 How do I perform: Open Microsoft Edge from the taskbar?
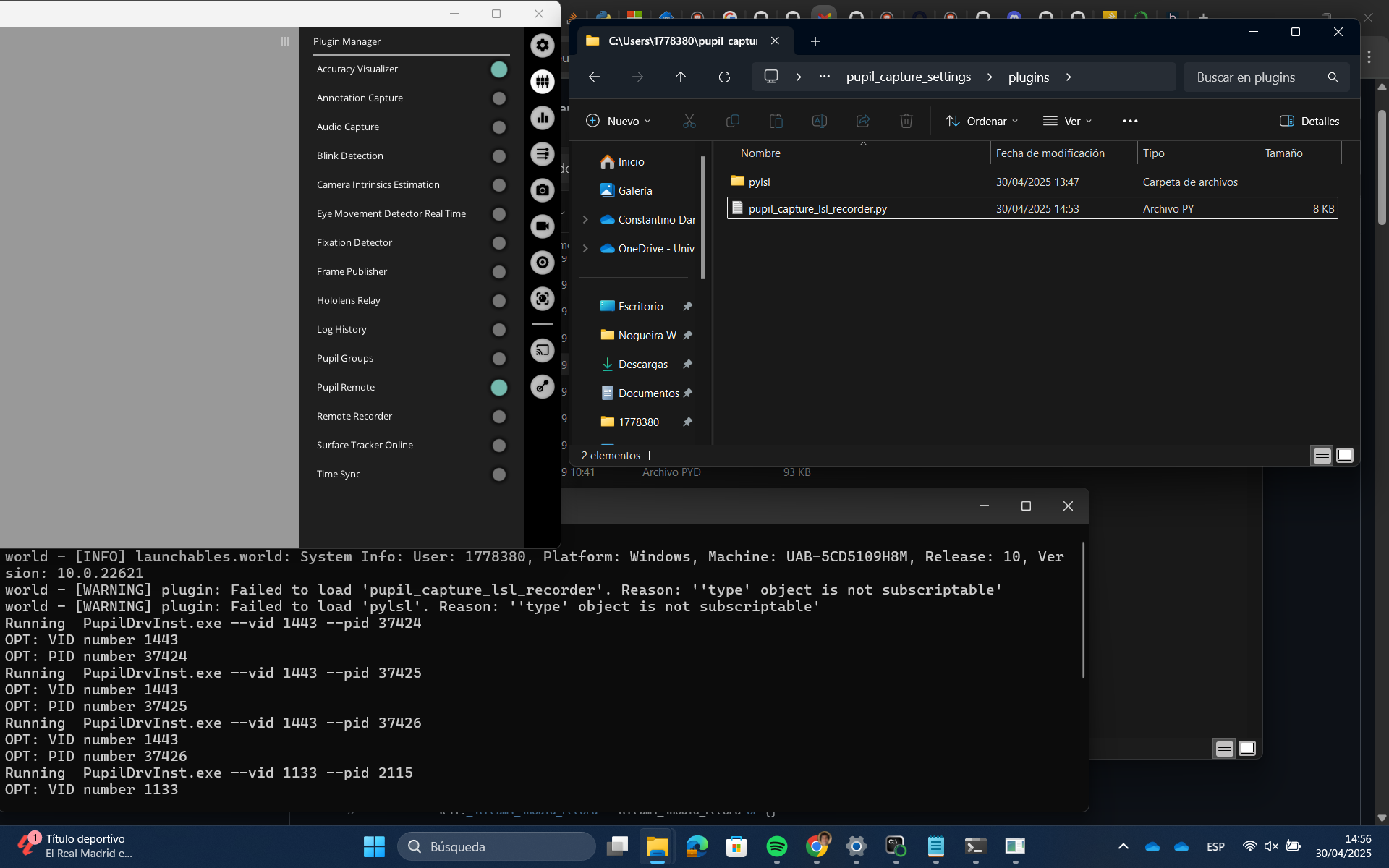[697, 846]
